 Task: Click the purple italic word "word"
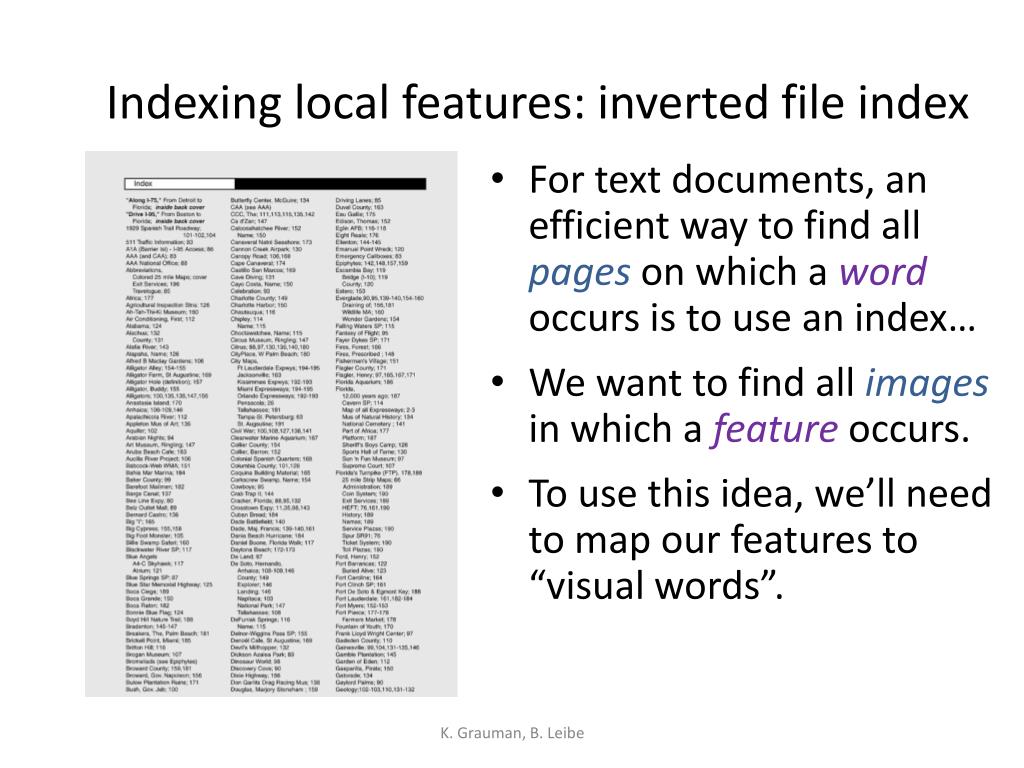pyautogui.click(x=883, y=271)
